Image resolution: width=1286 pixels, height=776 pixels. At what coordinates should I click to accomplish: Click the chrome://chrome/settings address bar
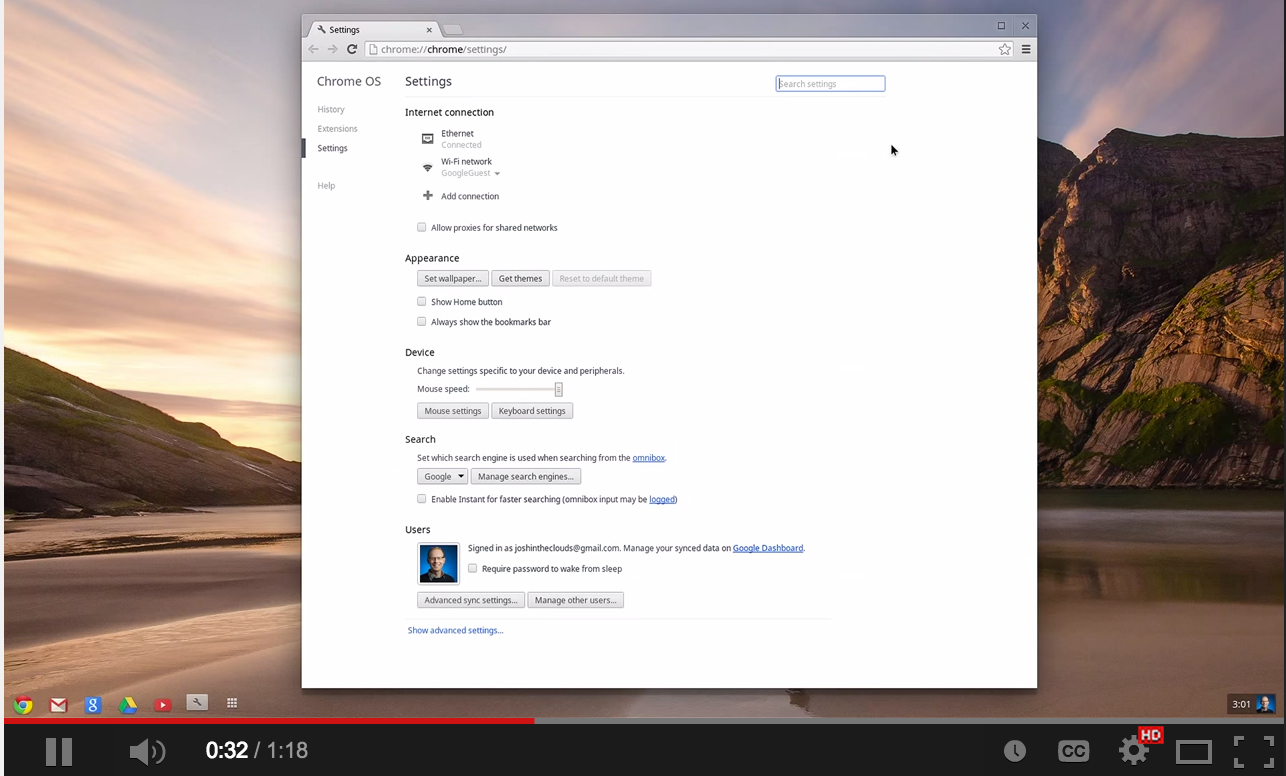coord(689,49)
